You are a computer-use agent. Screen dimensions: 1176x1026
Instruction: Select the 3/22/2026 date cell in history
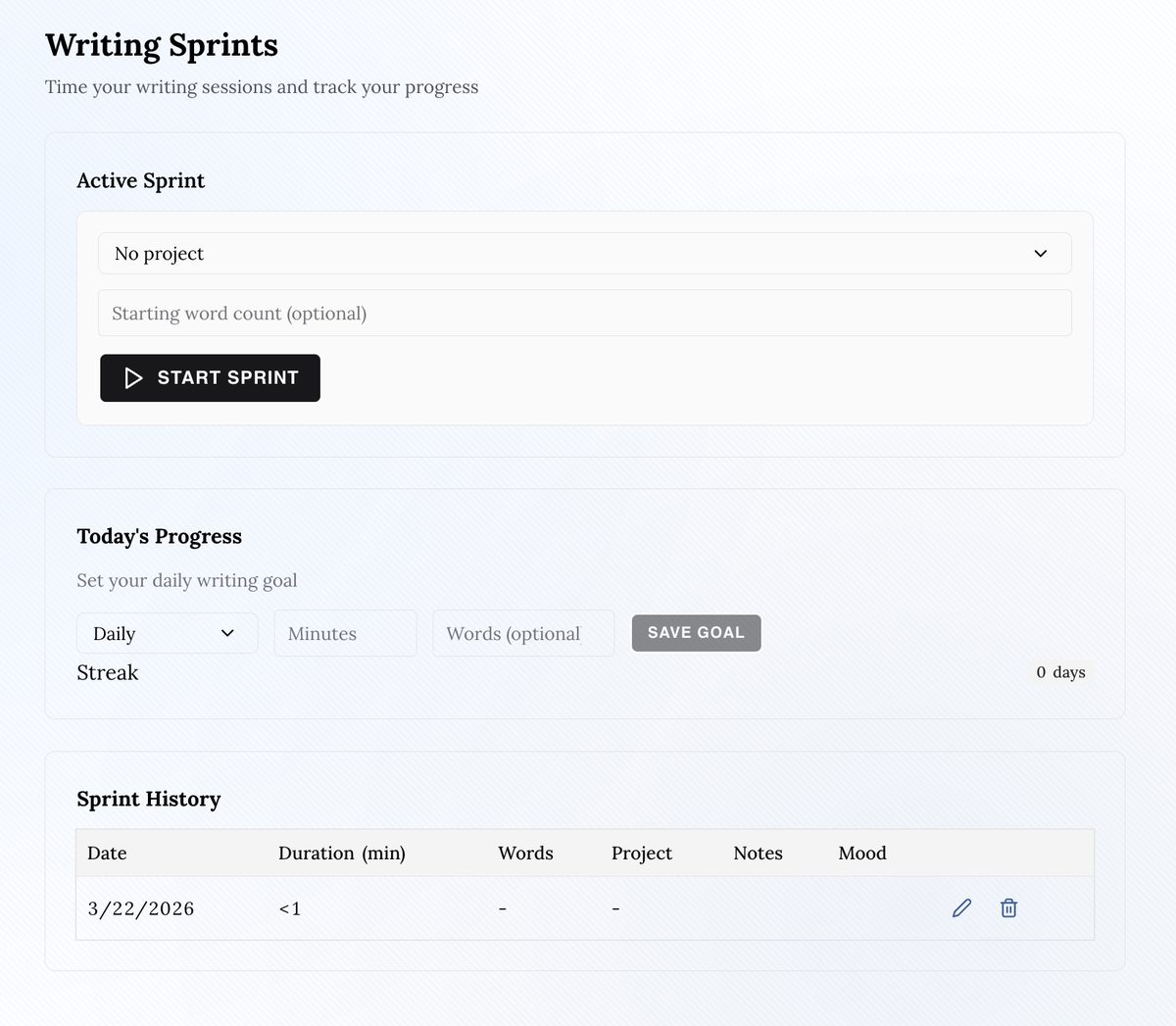pyautogui.click(x=141, y=908)
